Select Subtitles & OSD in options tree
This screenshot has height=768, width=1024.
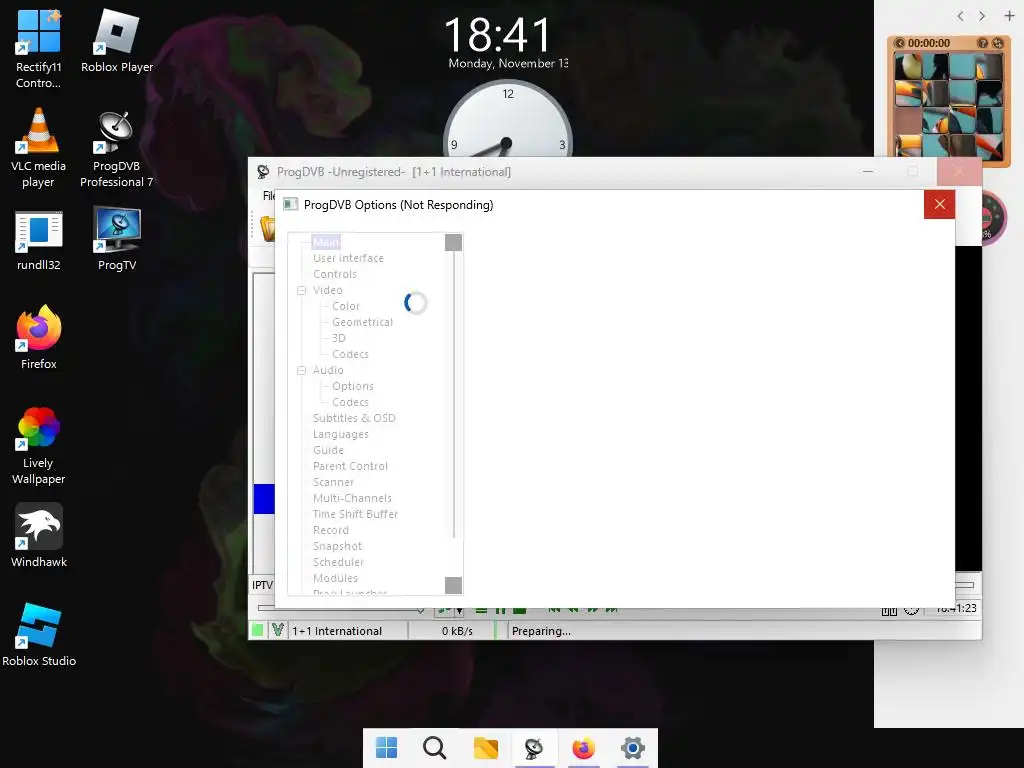click(x=354, y=418)
